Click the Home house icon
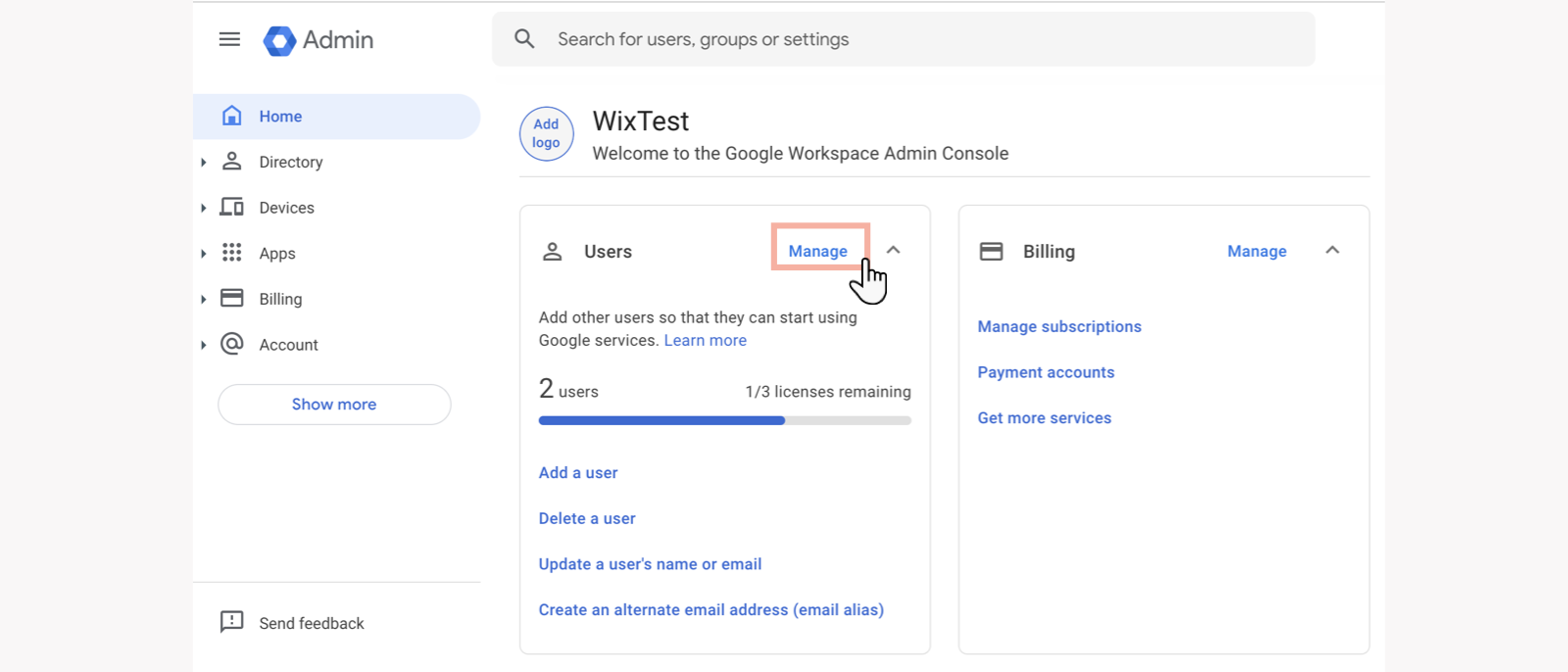The image size is (1568, 672). (231, 116)
